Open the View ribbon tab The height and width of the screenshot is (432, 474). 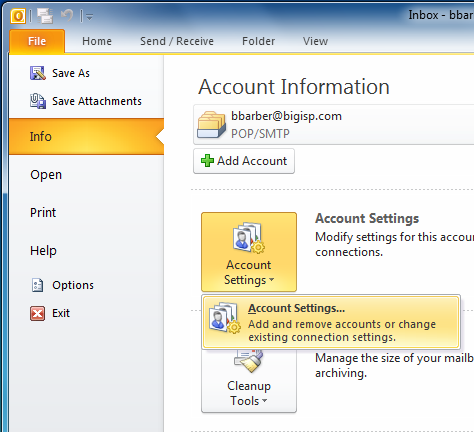point(315,41)
